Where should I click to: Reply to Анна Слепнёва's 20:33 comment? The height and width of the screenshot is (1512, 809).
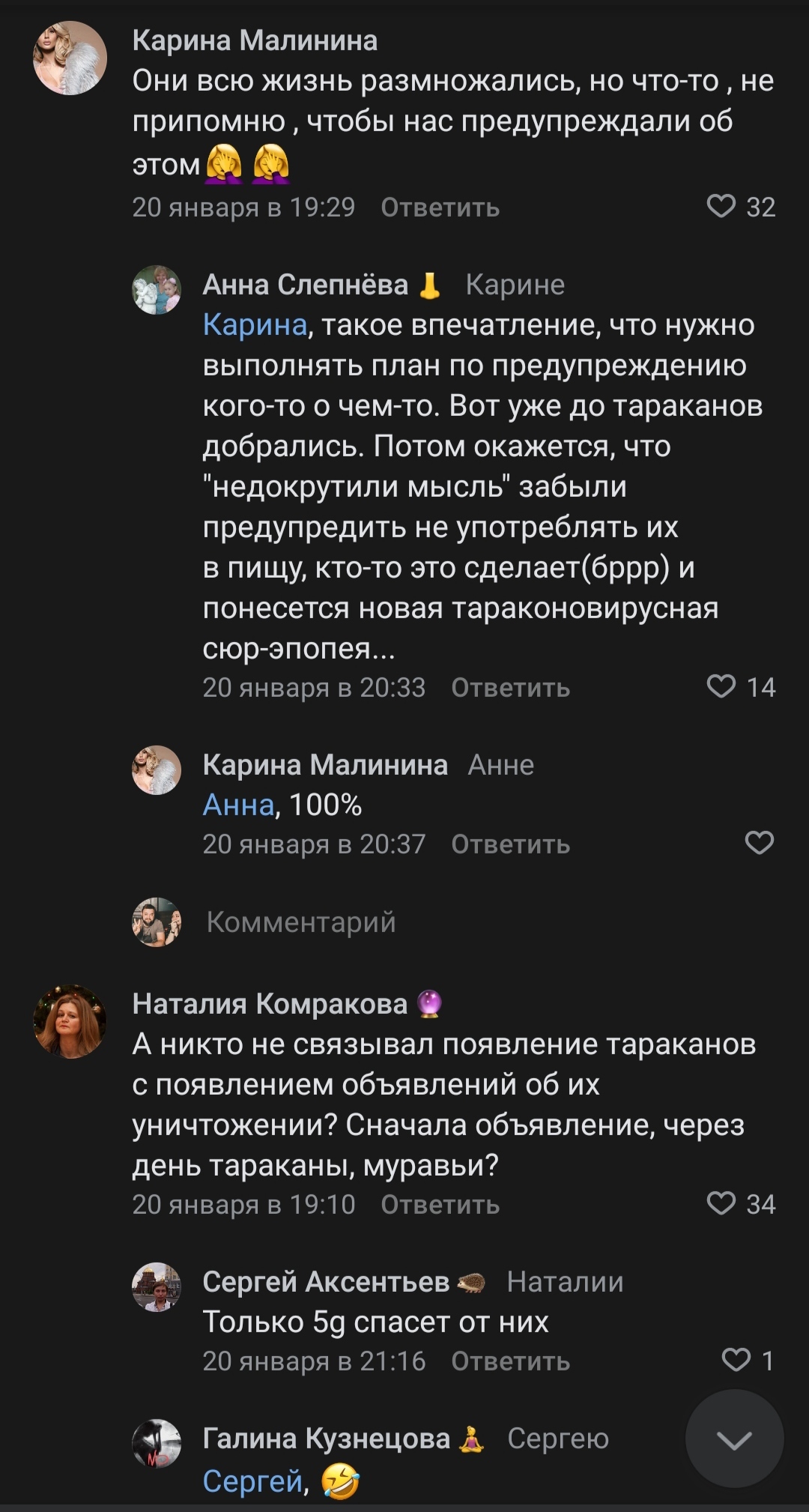coord(510,688)
